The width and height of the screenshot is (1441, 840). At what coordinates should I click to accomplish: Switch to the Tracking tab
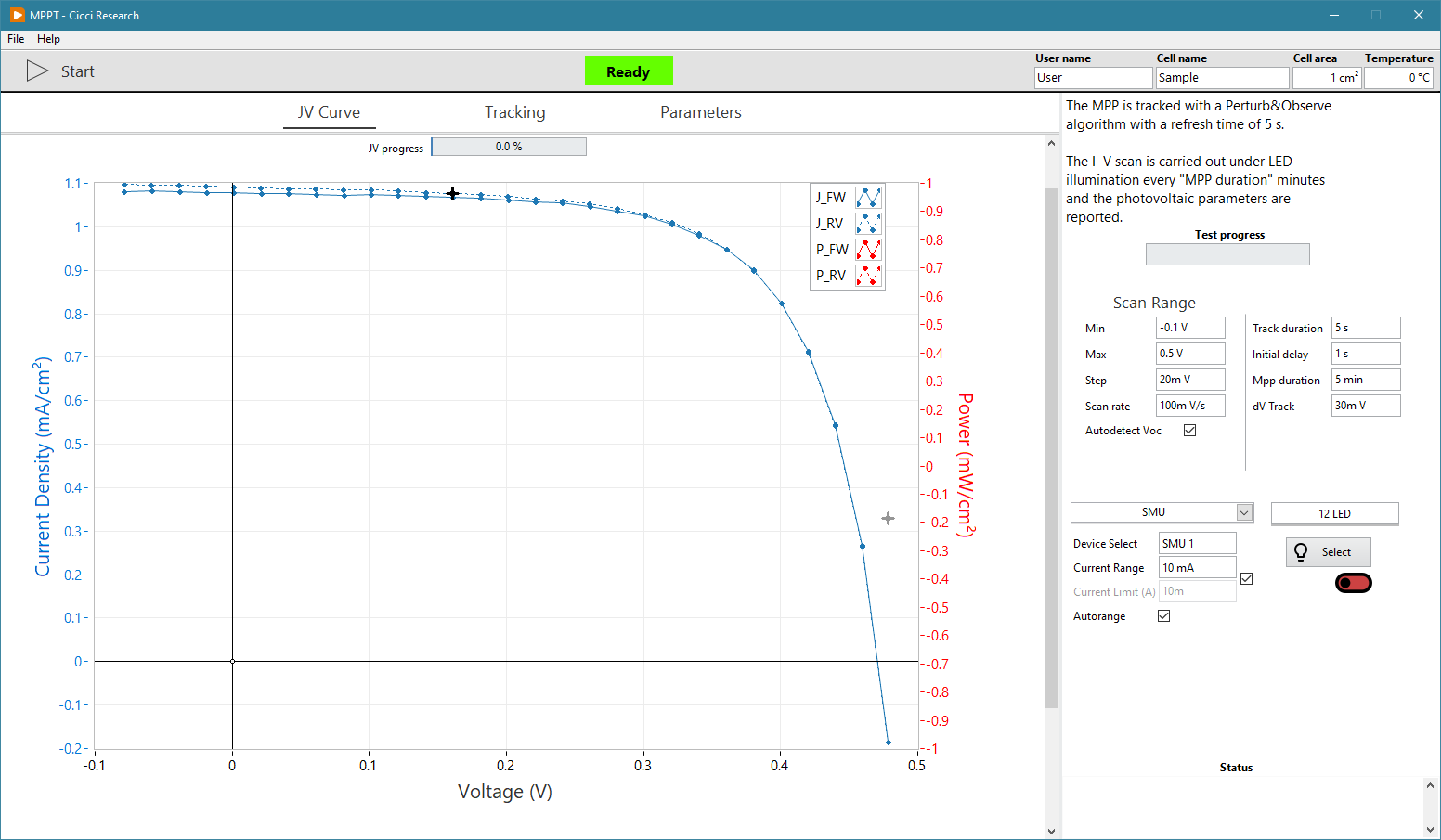click(x=514, y=111)
